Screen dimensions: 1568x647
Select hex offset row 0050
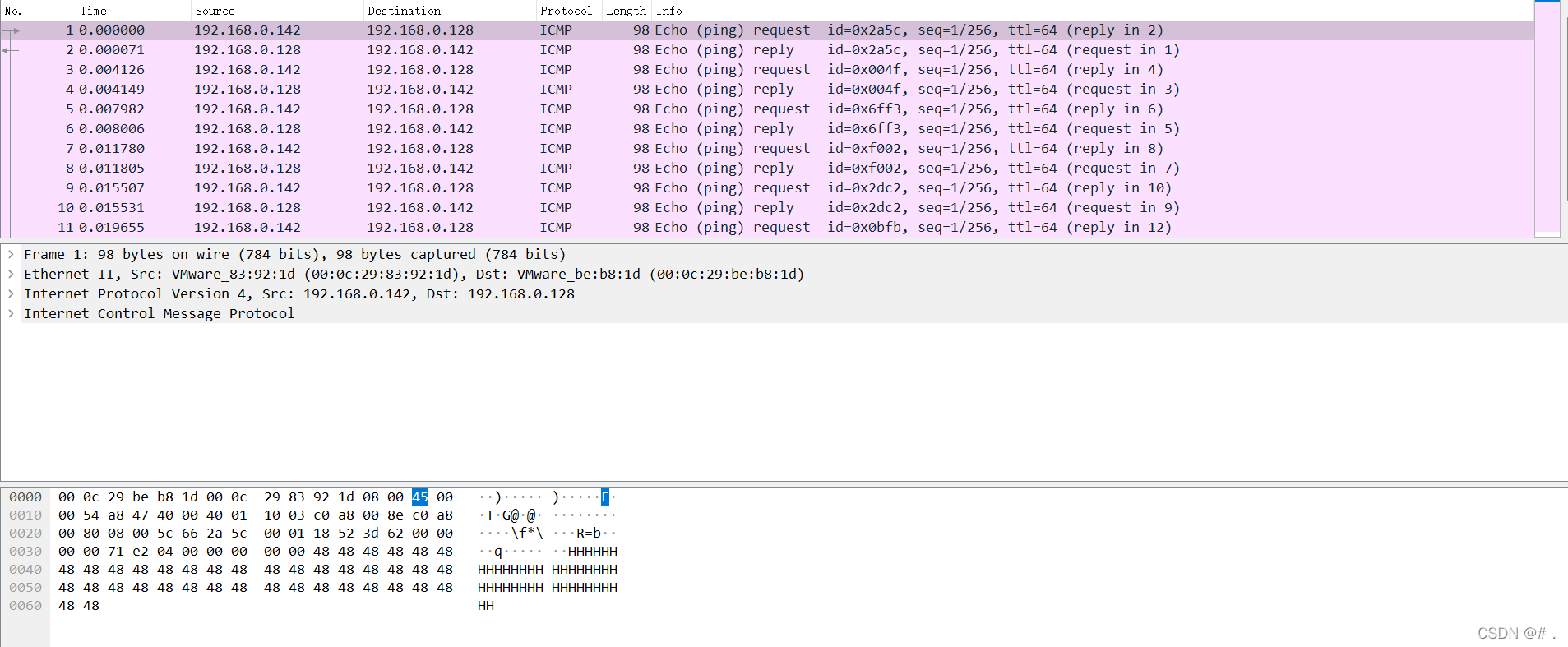[x=25, y=588]
